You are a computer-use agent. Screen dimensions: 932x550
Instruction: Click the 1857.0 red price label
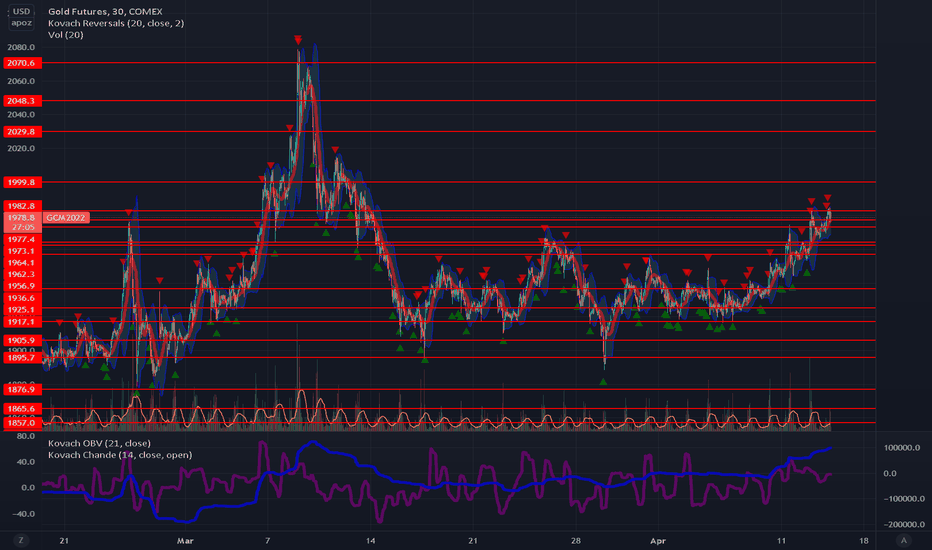click(x=21, y=423)
